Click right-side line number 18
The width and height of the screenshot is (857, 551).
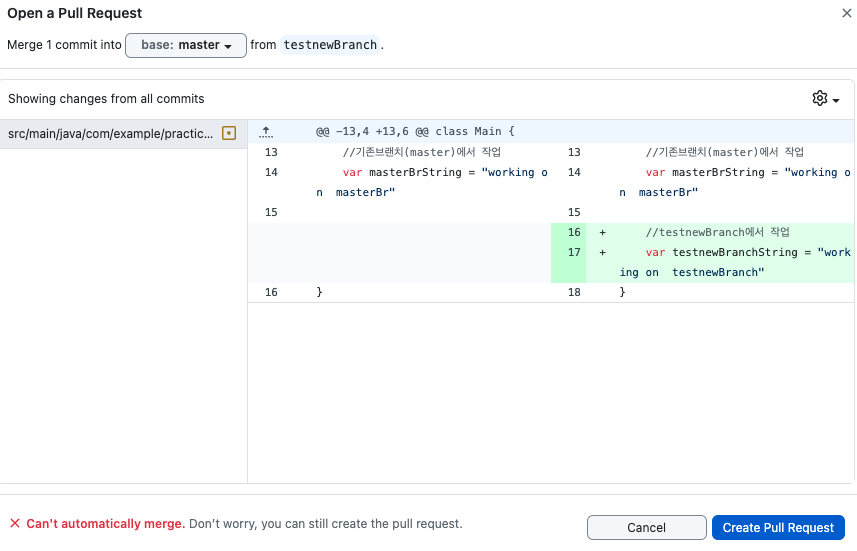(574, 292)
